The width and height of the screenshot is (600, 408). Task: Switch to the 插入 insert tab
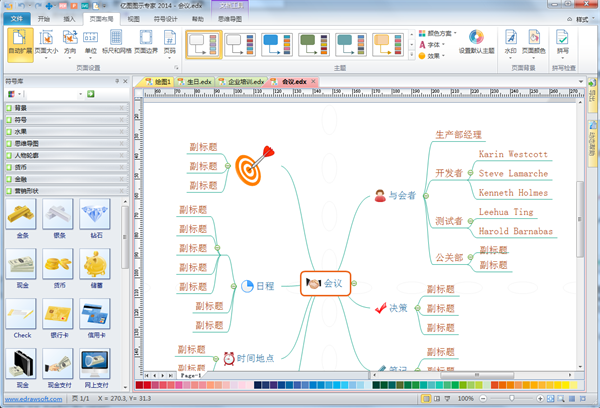[x=69, y=19]
